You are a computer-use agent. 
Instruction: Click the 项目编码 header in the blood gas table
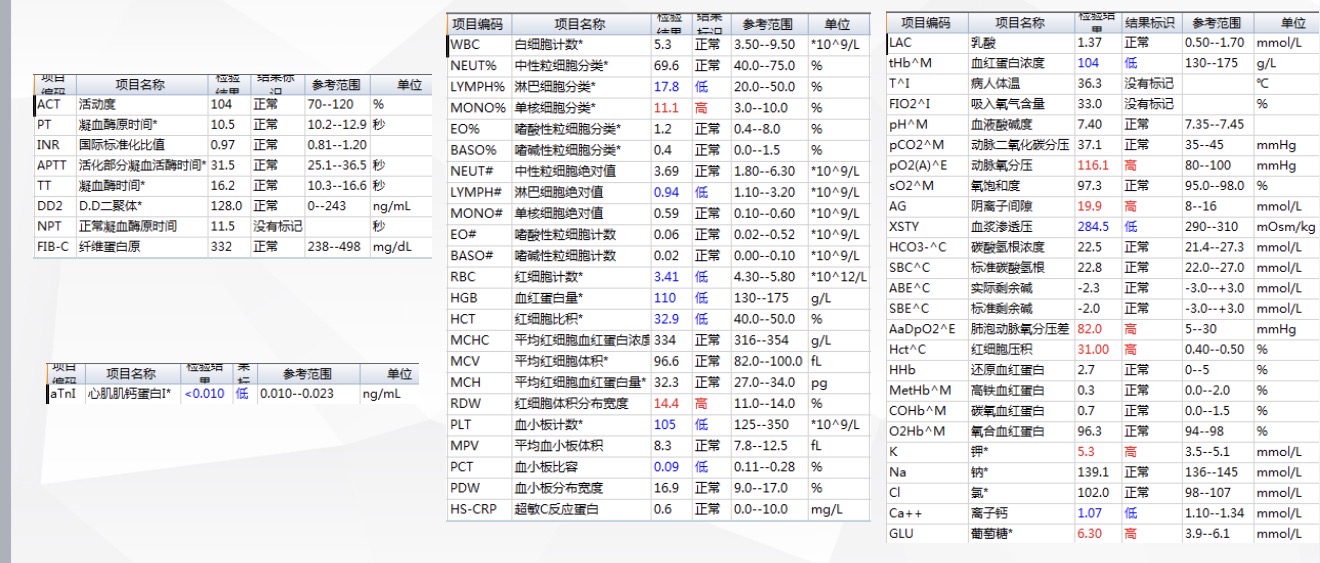click(925, 23)
